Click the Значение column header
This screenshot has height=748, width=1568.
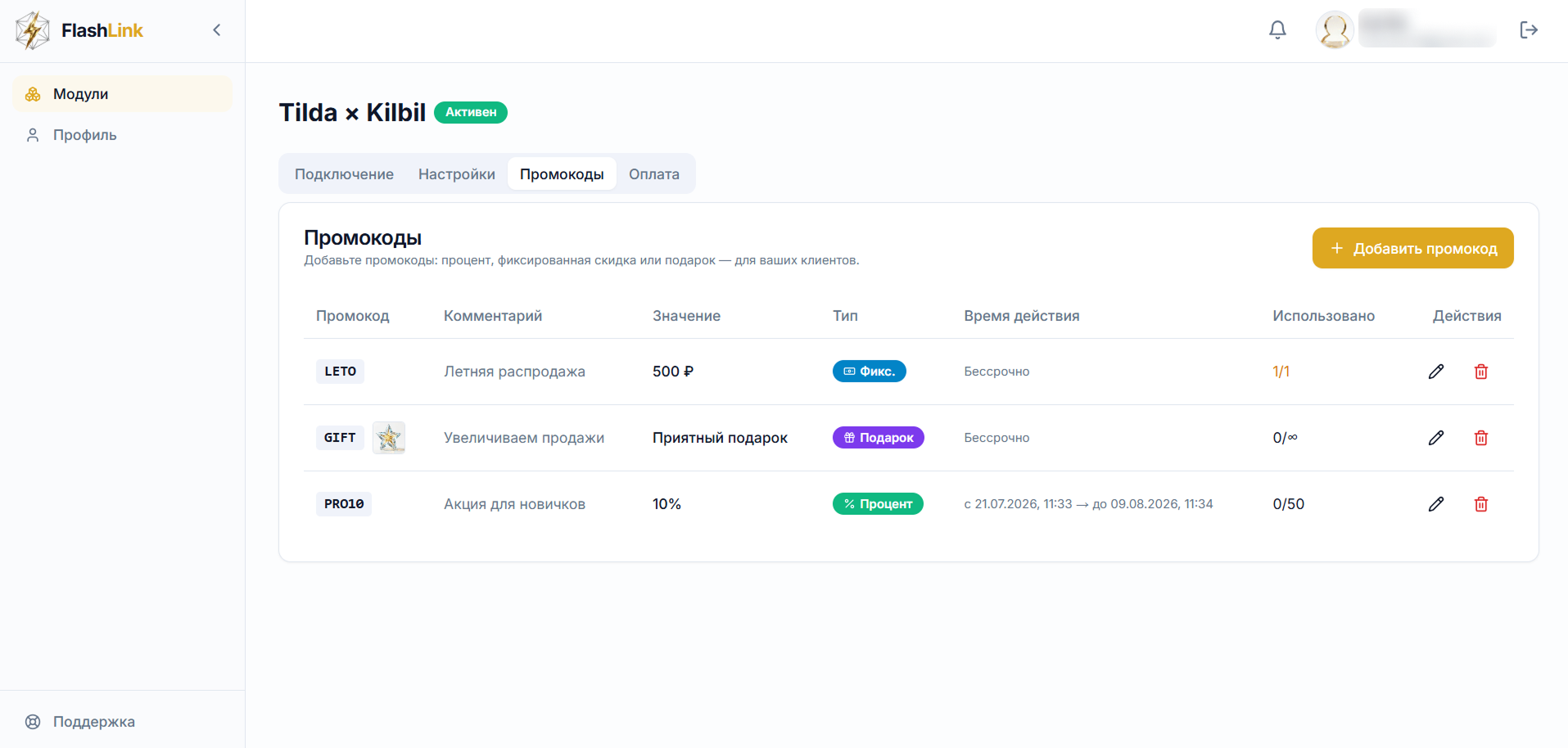(x=686, y=316)
